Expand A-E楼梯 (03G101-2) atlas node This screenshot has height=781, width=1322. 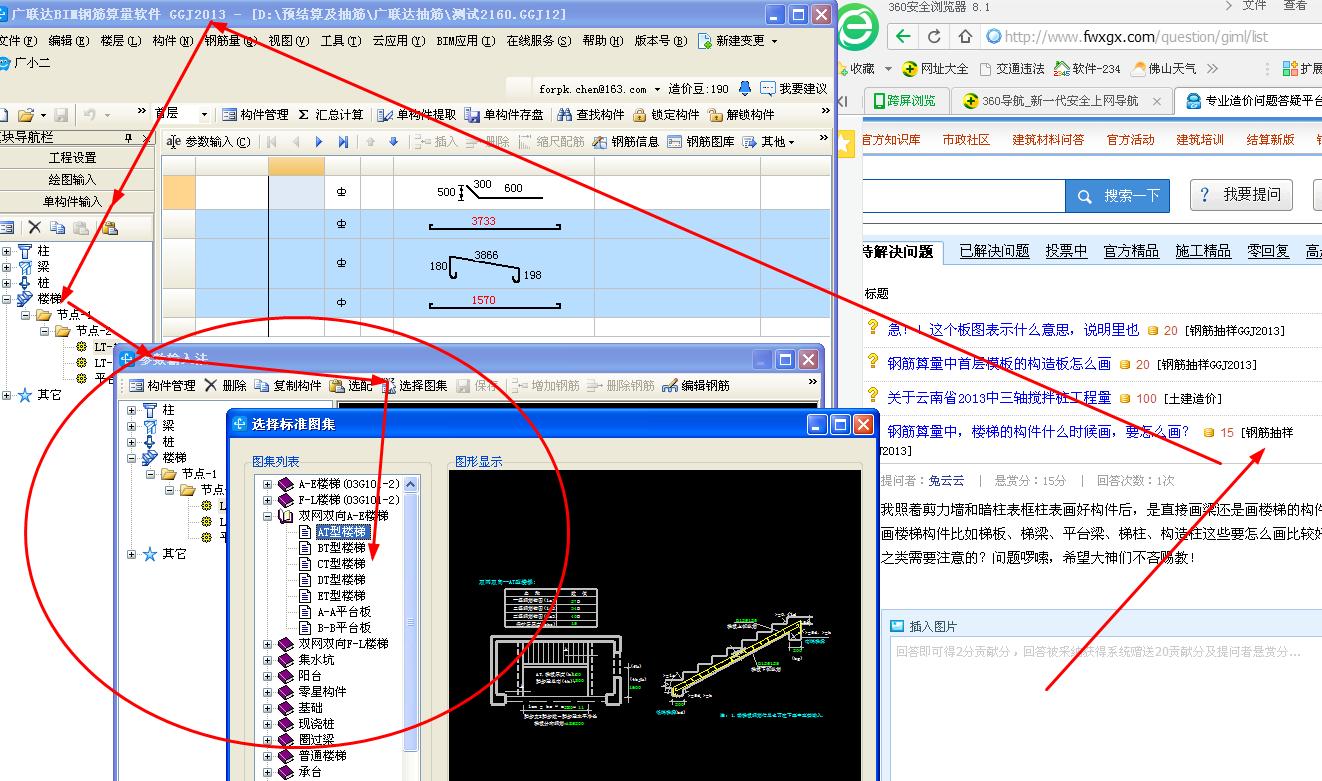click(x=268, y=484)
